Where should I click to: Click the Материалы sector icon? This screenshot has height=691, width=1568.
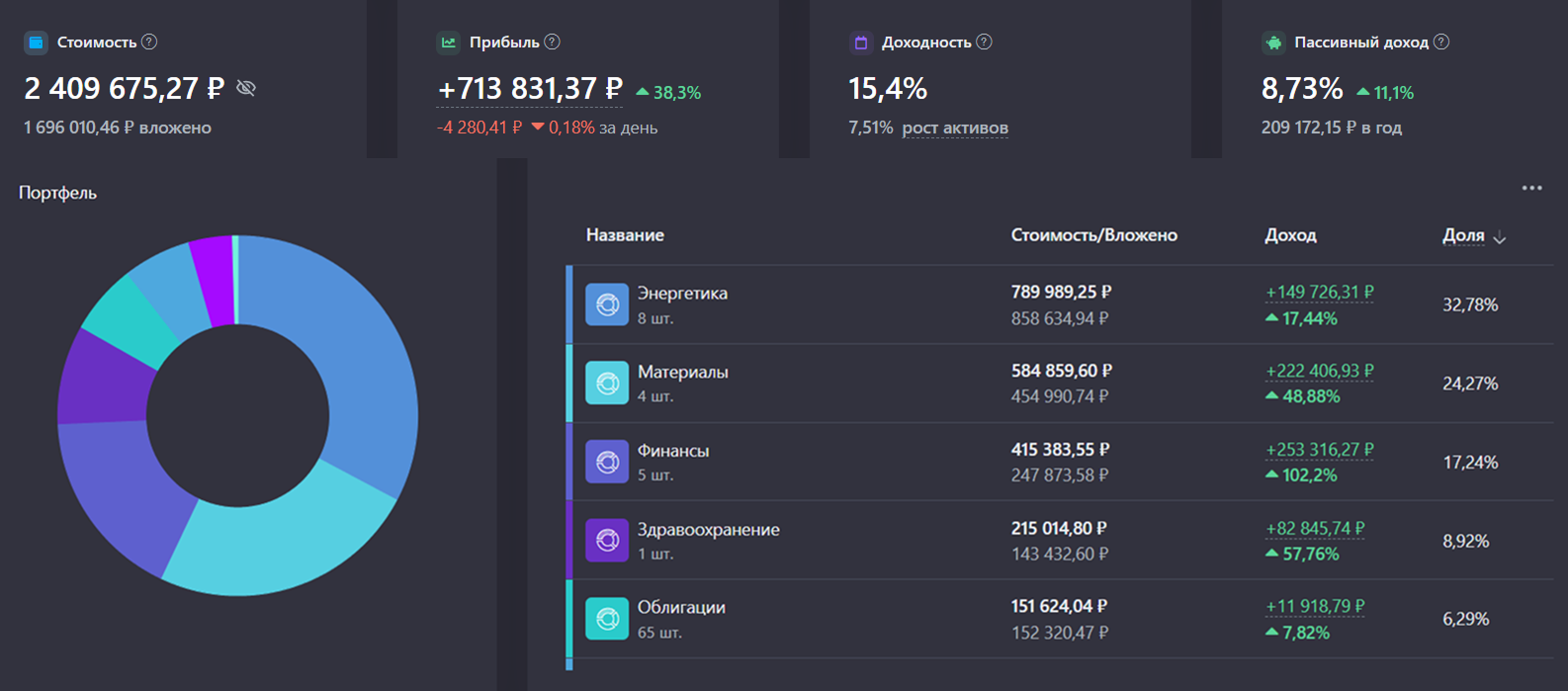coord(607,383)
